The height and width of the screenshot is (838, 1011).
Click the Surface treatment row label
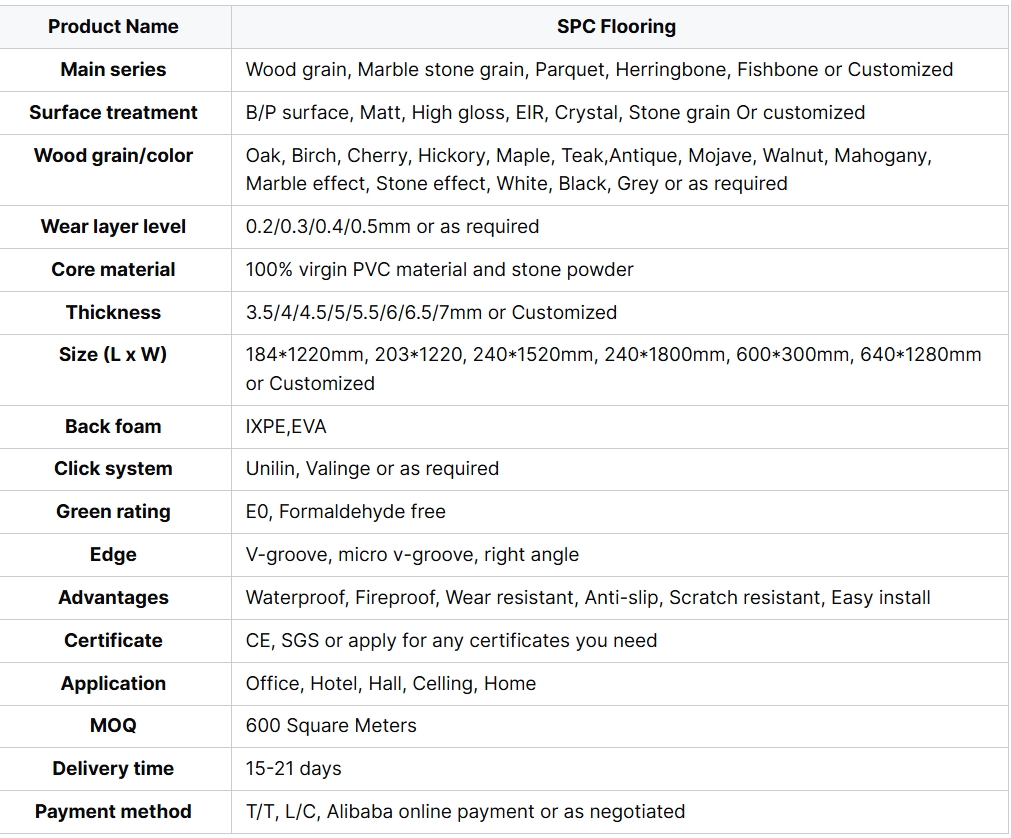113,113
